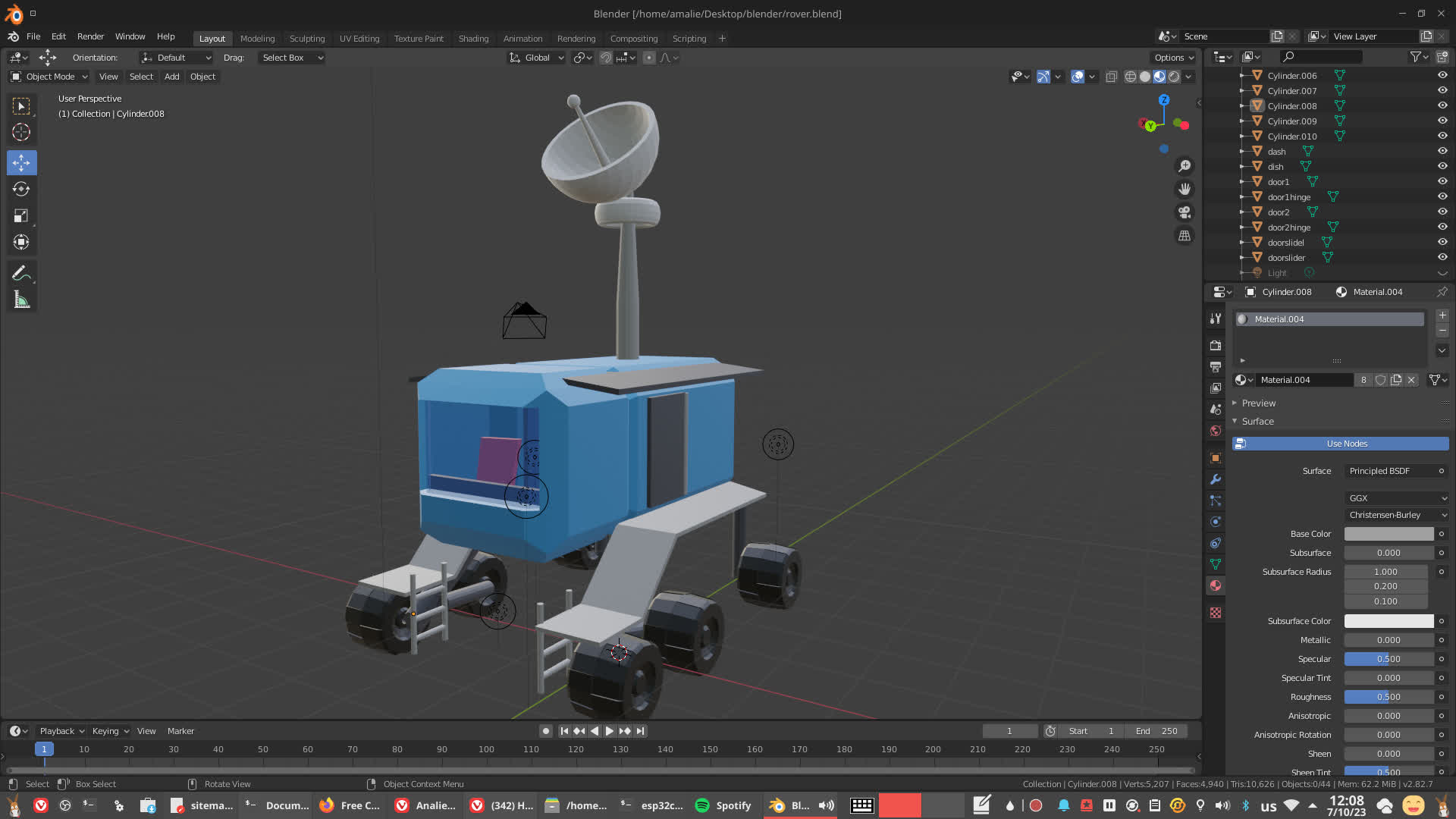1456x819 pixels.
Task: Toggle the Use Nodes button
Action: click(1346, 444)
